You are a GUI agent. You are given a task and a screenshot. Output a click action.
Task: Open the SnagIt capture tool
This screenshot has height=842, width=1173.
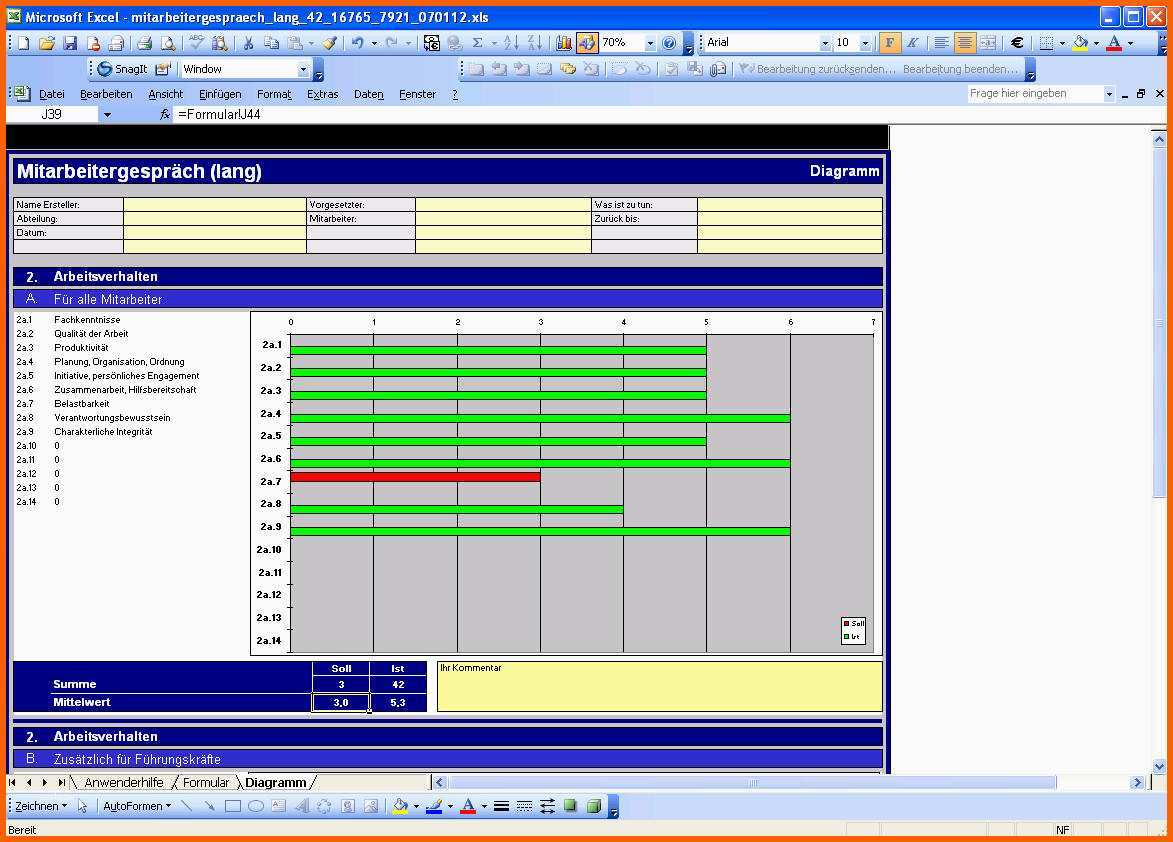pos(122,70)
